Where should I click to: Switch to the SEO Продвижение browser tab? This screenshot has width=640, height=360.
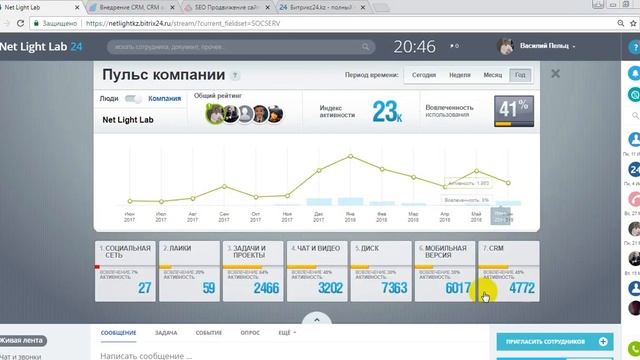[227, 7]
